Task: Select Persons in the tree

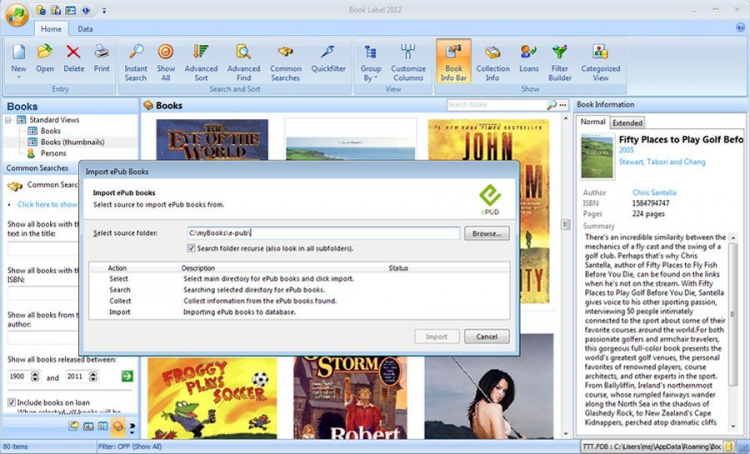Action: click(x=54, y=154)
